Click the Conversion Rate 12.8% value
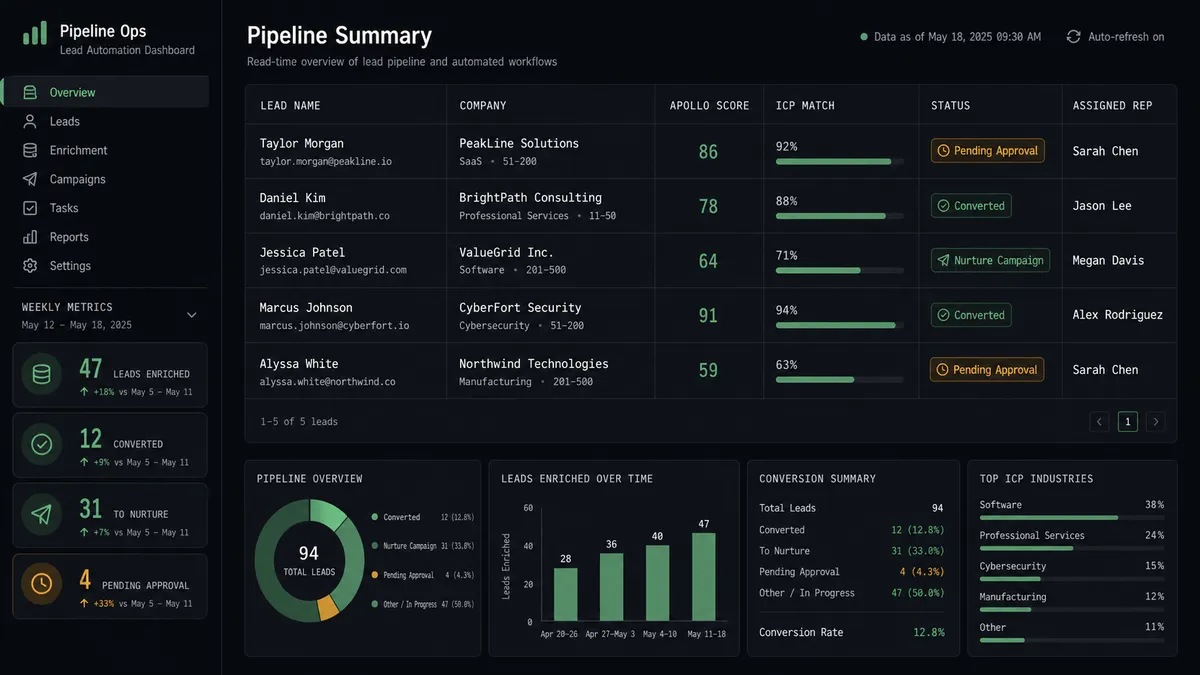 (x=929, y=632)
